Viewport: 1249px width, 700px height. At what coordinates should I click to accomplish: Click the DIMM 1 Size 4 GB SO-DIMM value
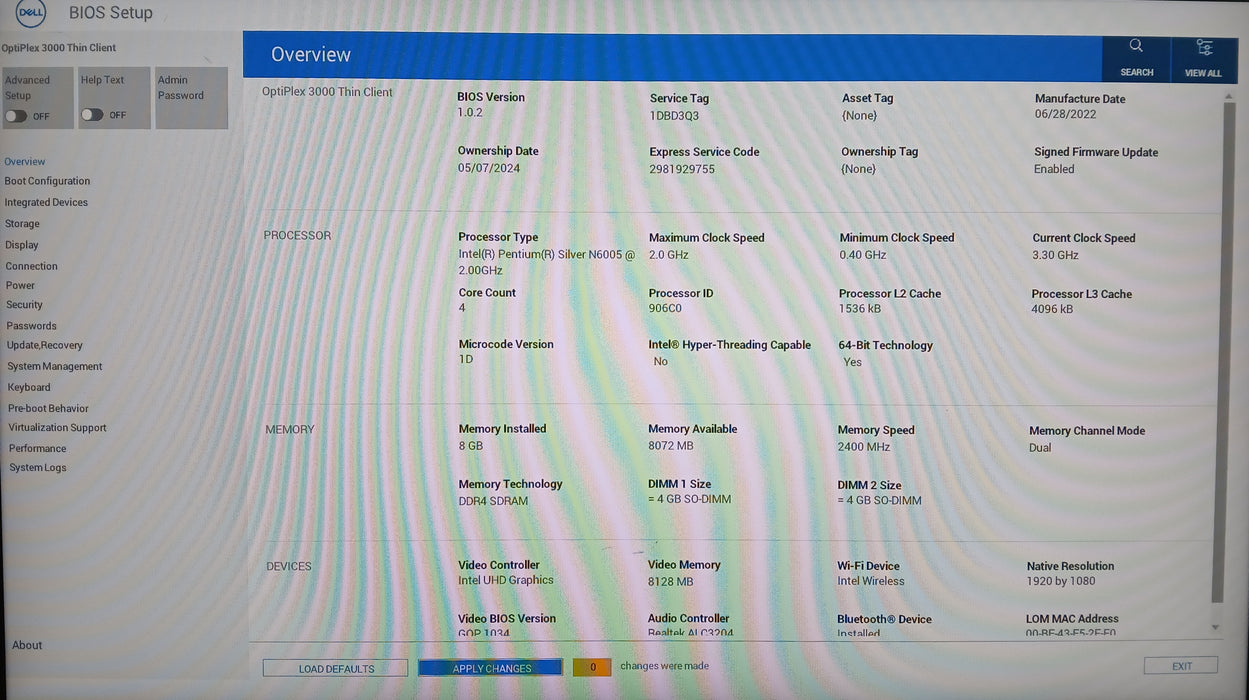[689, 499]
